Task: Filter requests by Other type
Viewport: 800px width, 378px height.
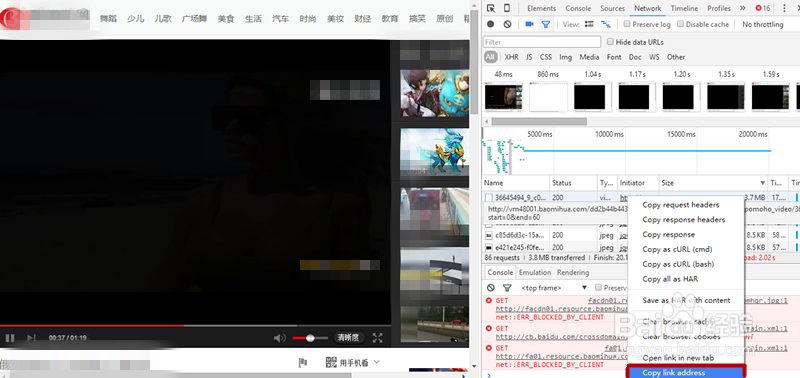Action: tap(676, 57)
